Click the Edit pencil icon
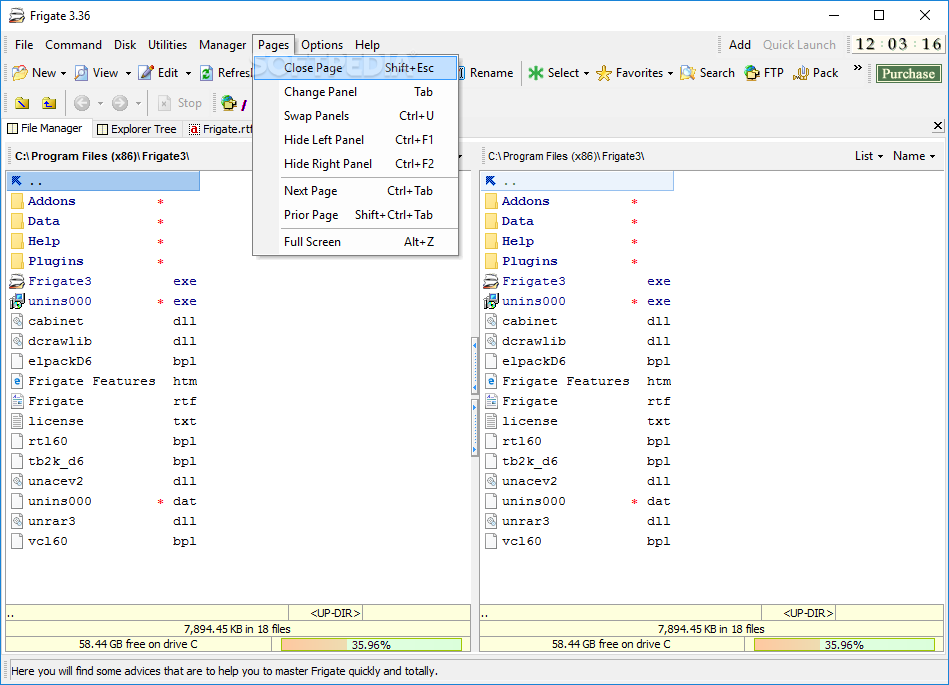This screenshot has width=949, height=685. [x=146, y=73]
